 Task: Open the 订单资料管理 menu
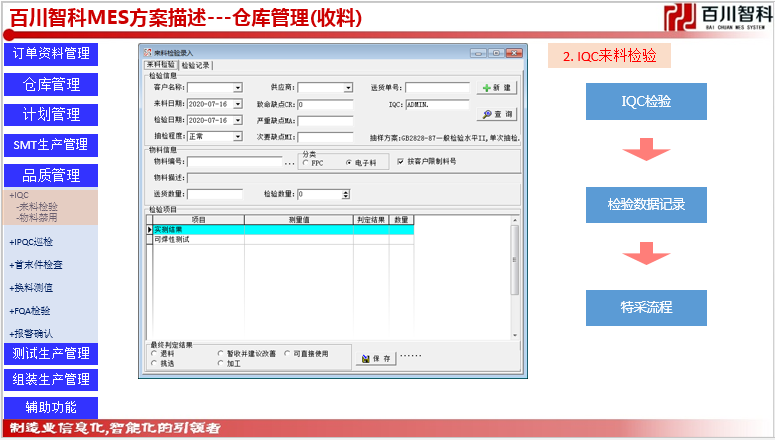[51, 54]
